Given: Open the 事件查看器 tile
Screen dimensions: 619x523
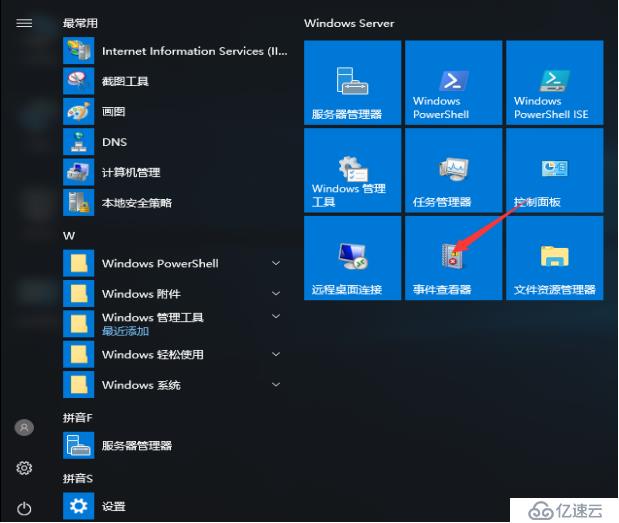Looking at the screenshot, I should point(454,258).
